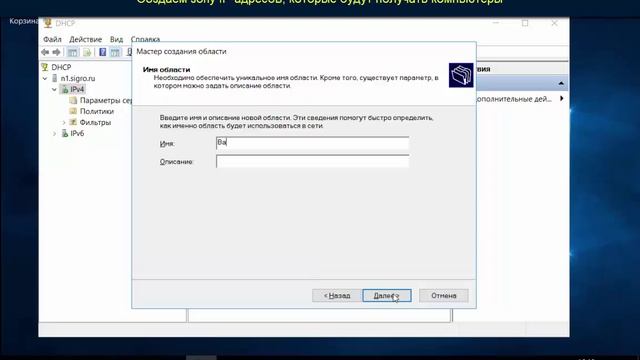Select the IPv4 tree label
The width and height of the screenshot is (640, 360).
pyautogui.click(x=77, y=89)
